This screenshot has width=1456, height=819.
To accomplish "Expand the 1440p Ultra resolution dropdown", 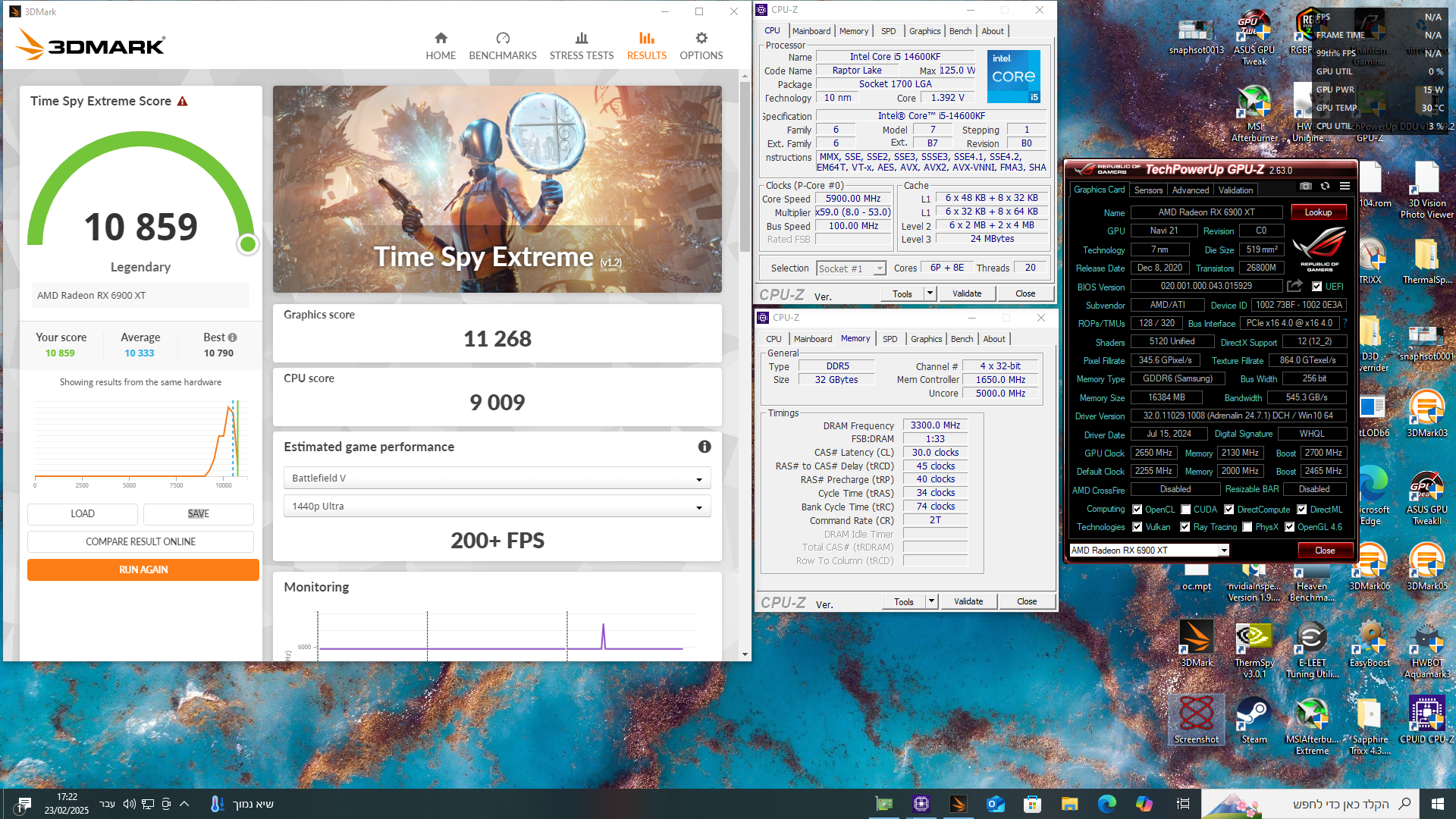I will [497, 507].
